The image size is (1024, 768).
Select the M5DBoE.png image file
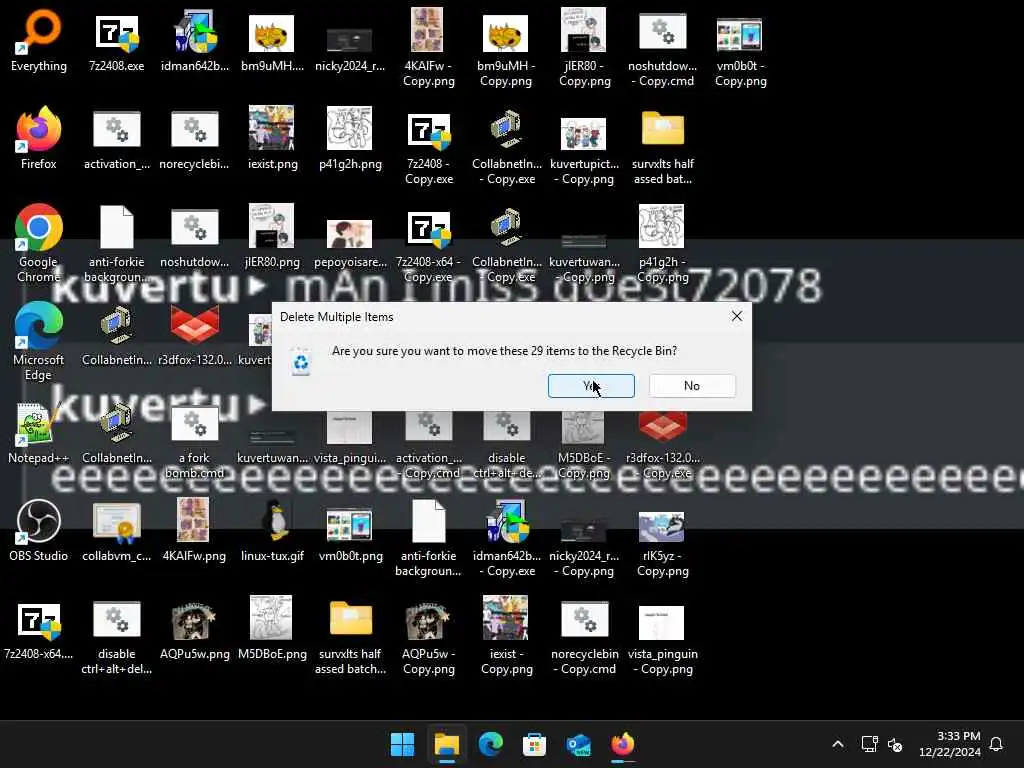coord(272,629)
